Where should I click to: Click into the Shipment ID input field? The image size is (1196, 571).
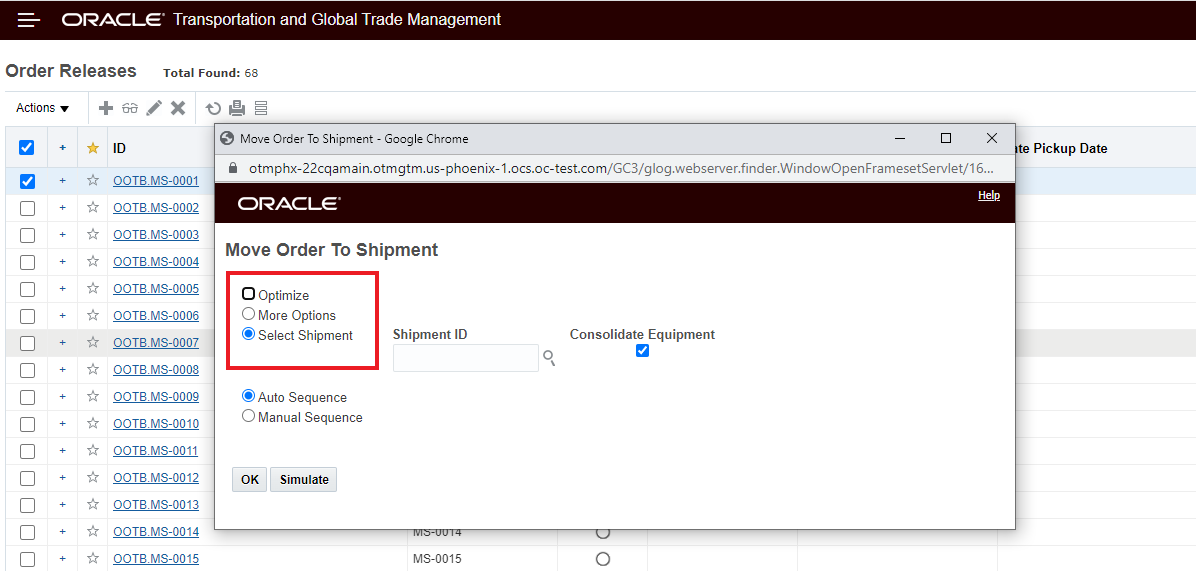[465, 358]
